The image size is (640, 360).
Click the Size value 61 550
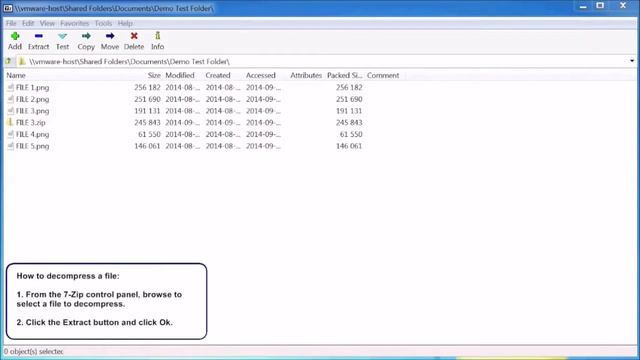[x=149, y=134]
